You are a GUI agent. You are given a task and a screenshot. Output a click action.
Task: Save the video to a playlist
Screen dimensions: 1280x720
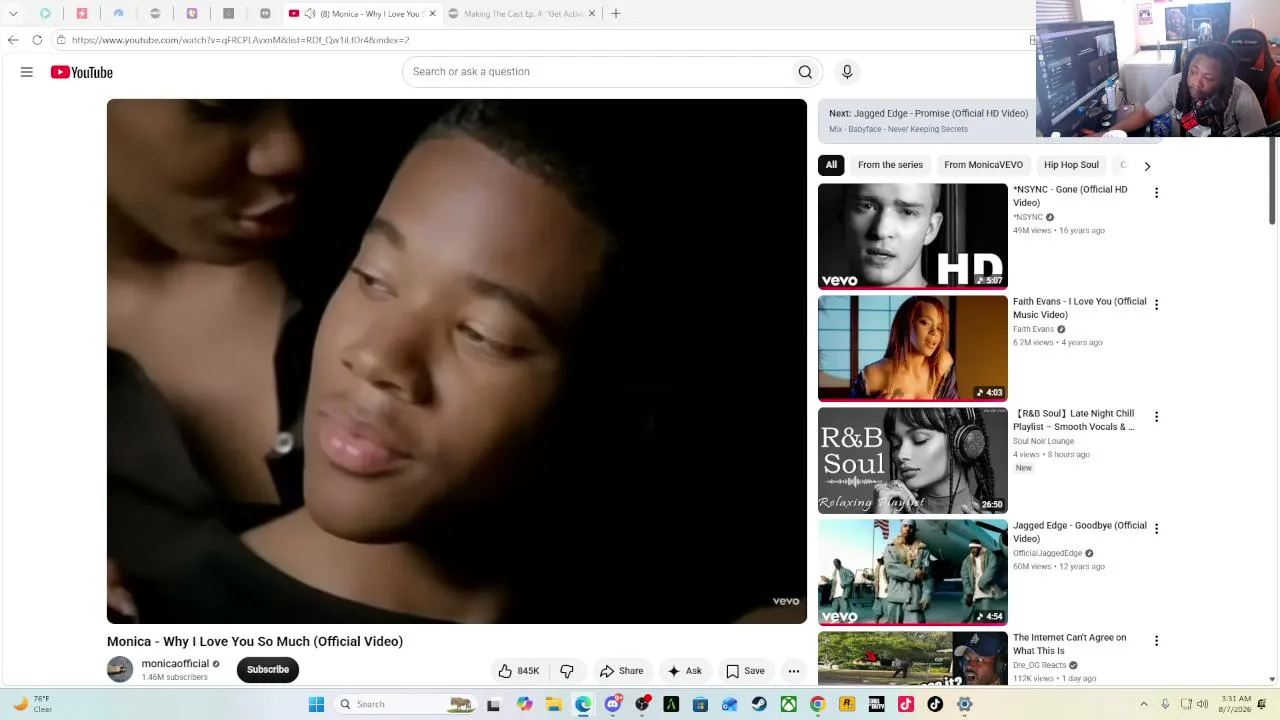tap(745, 671)
